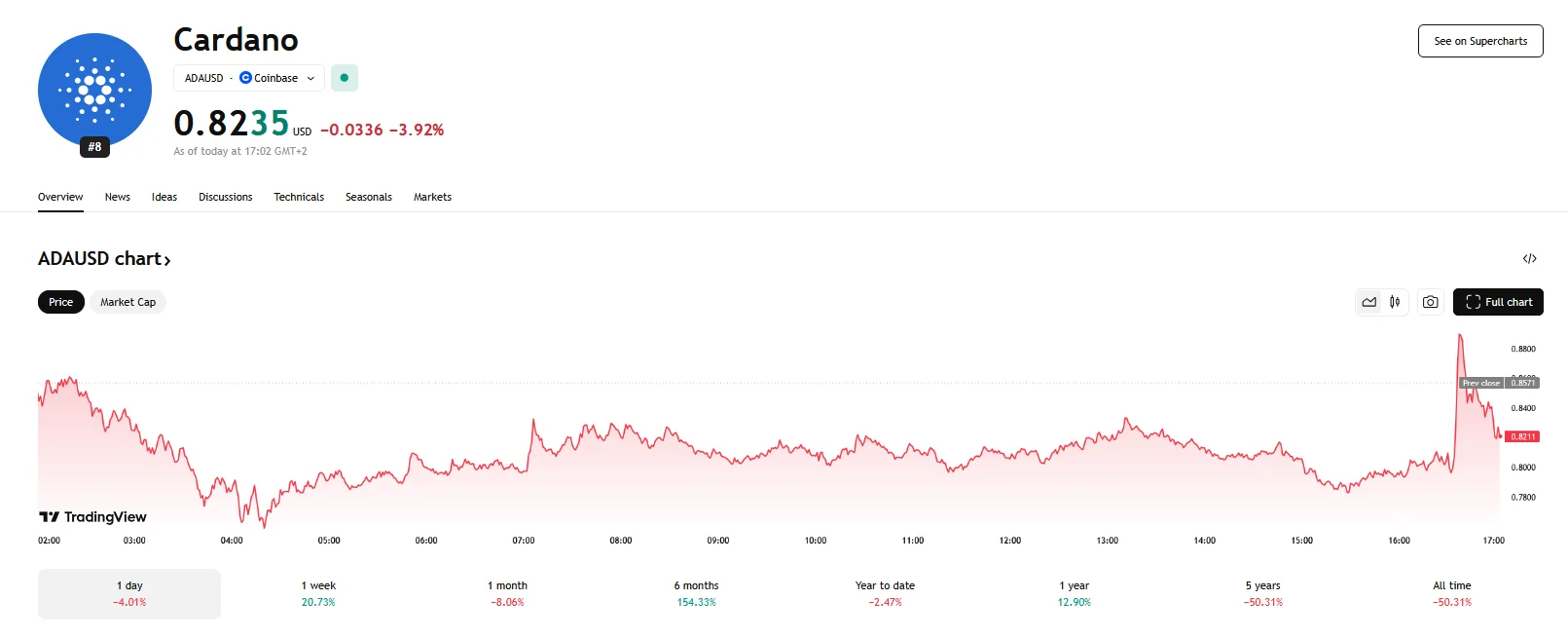Click the #8 rank badge

pyautogui.click(x=94, y=147)
